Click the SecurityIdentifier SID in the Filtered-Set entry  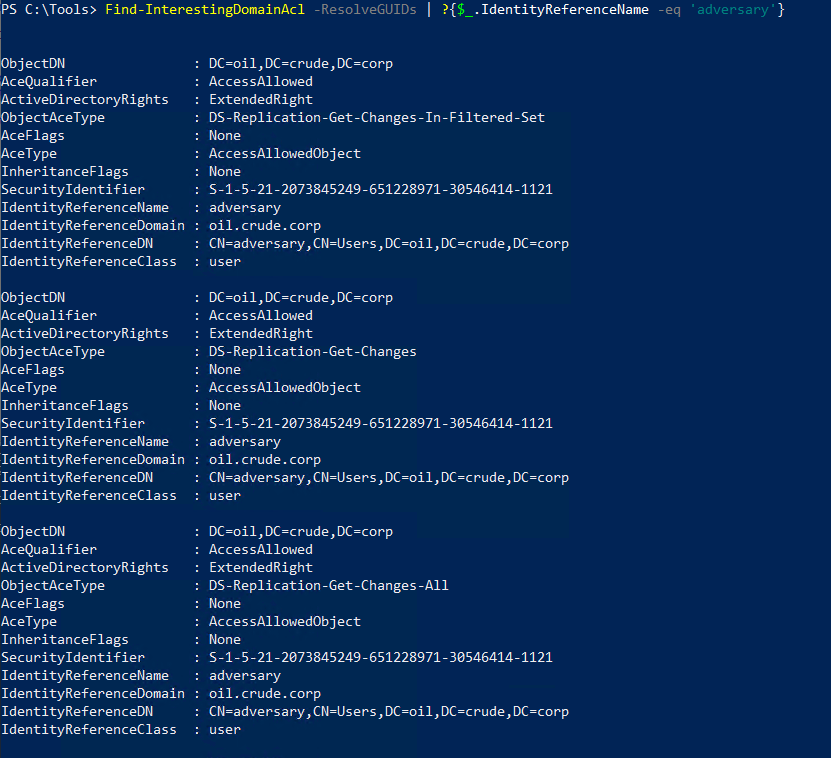[x=381, y=190]
